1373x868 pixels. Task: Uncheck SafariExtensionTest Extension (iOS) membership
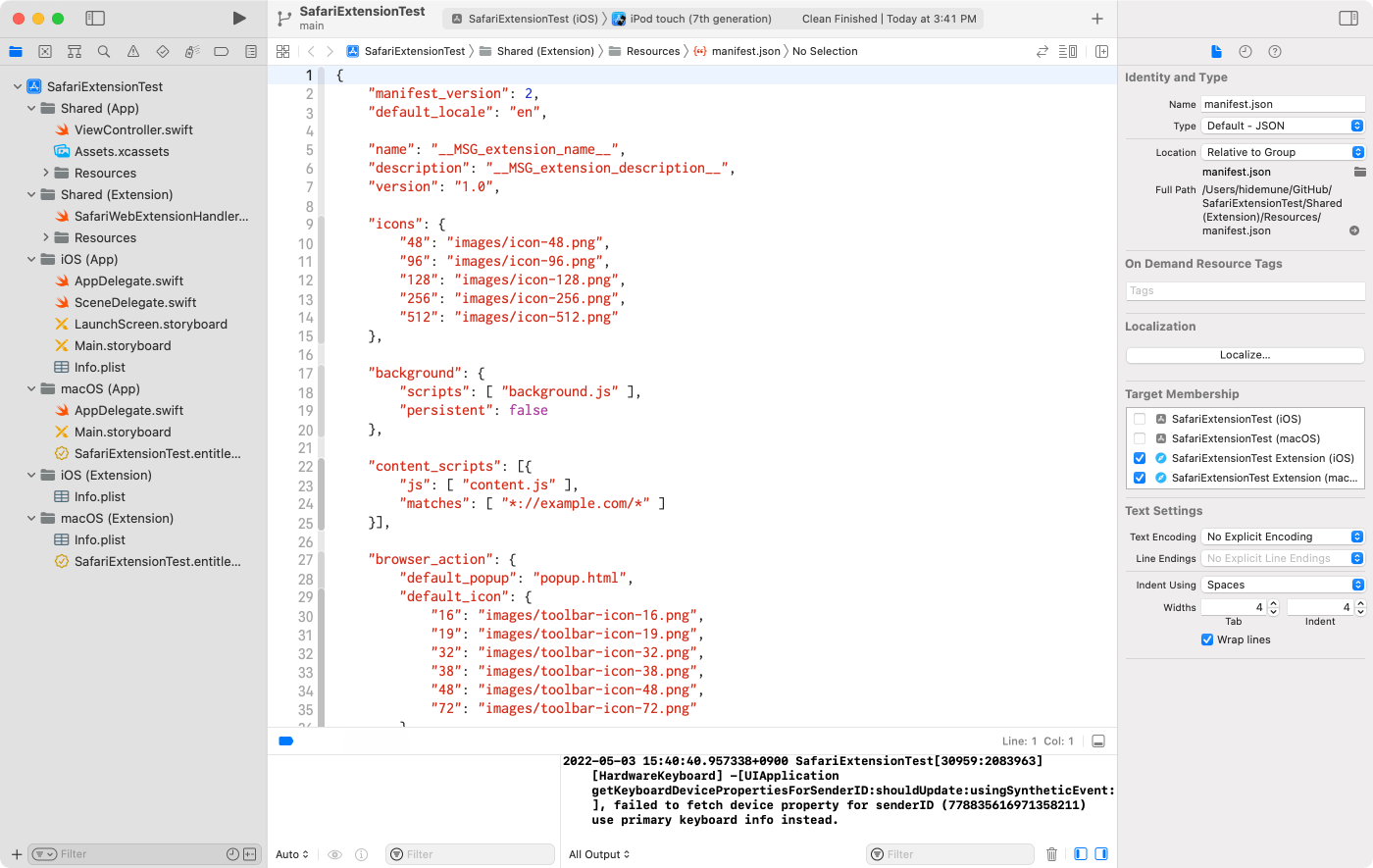(x=1140, y=458)
